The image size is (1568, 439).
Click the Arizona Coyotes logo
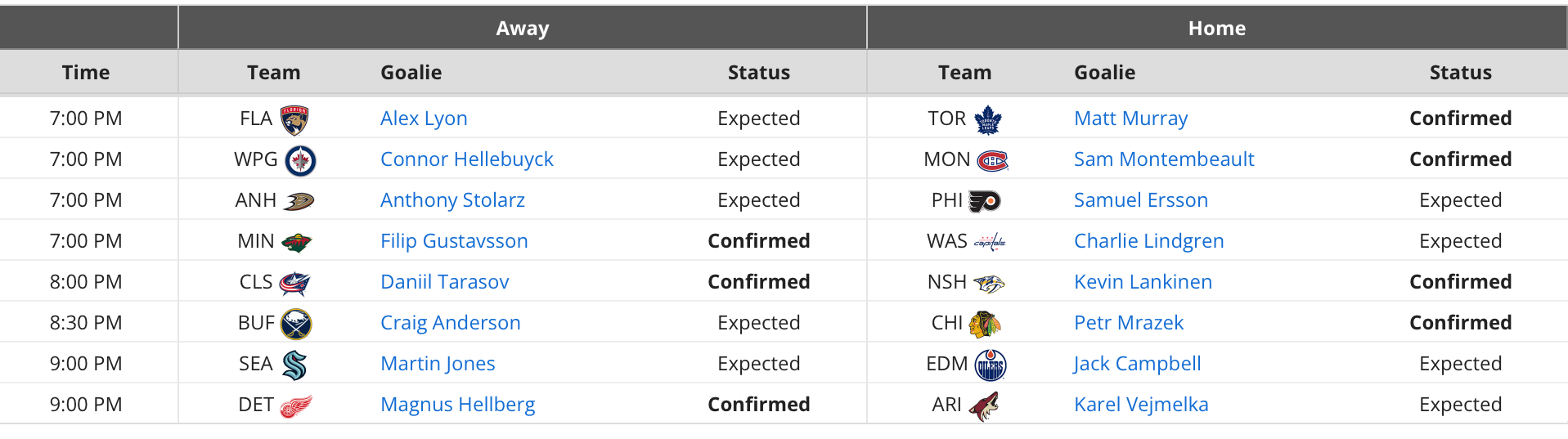pos(984,405)
